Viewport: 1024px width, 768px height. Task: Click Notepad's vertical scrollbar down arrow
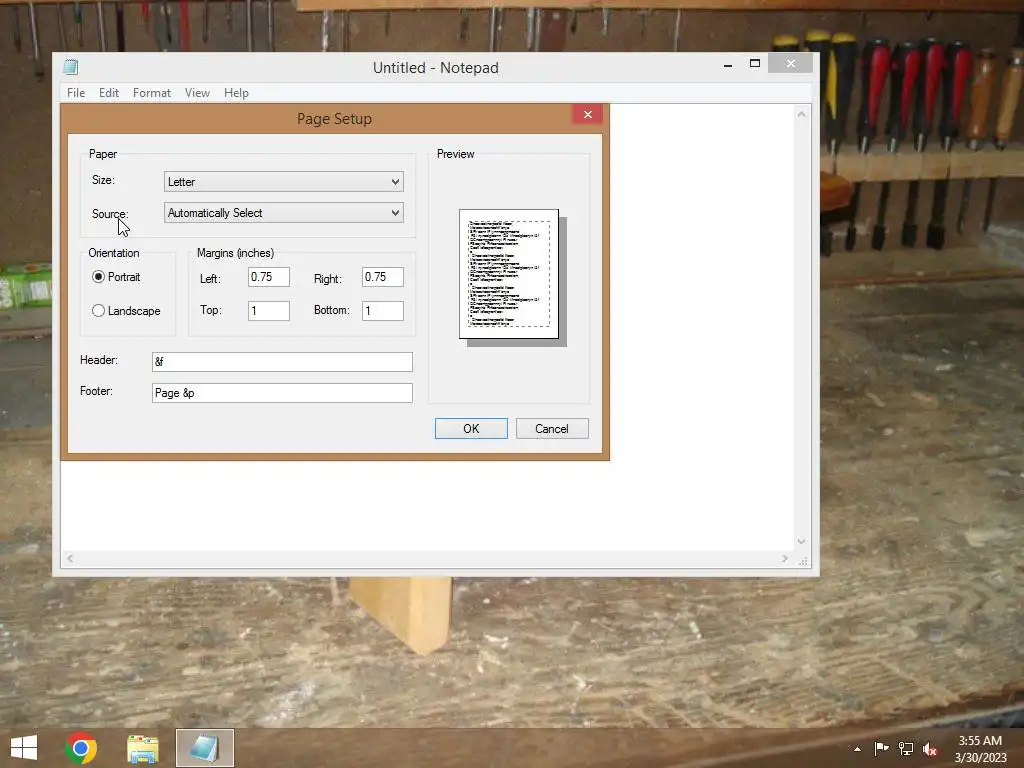coord(801,541)
